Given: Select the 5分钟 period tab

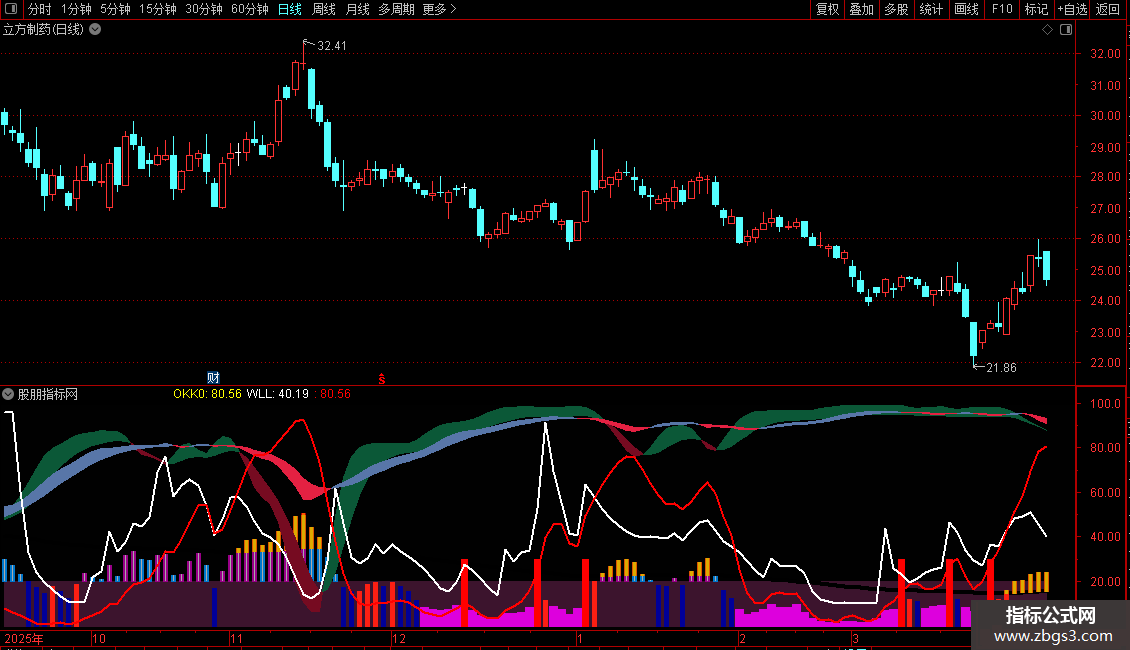Looking at the screenshot, I should click(x=115, y=9).
